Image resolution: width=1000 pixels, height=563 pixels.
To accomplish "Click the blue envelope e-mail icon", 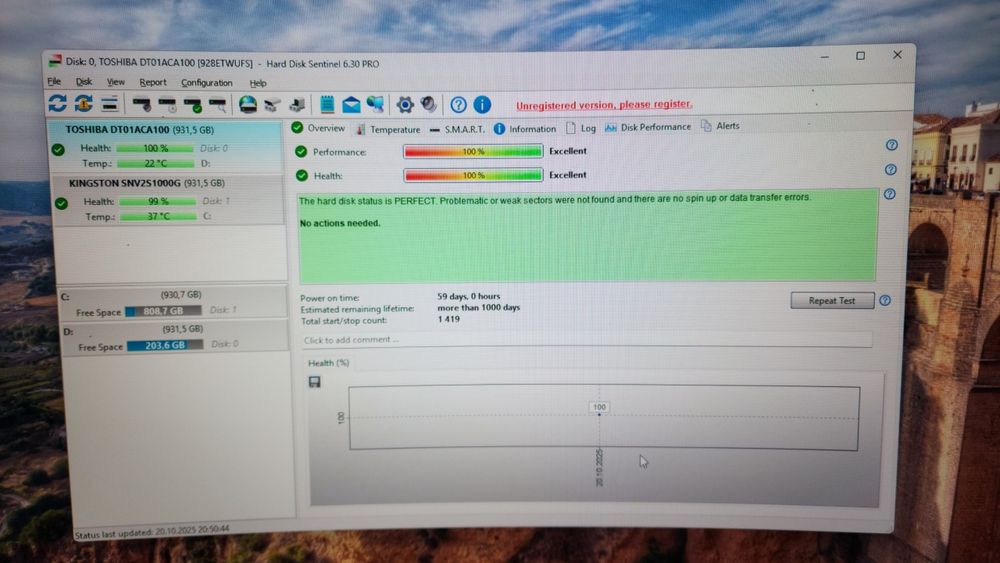I will tap(351, 105).
